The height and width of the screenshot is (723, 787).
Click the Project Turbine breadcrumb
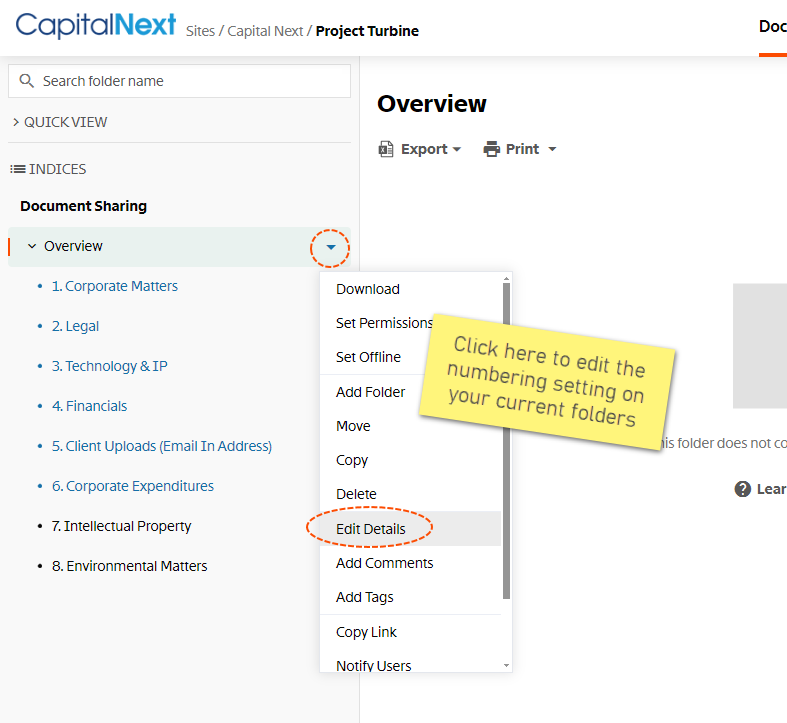367,31
